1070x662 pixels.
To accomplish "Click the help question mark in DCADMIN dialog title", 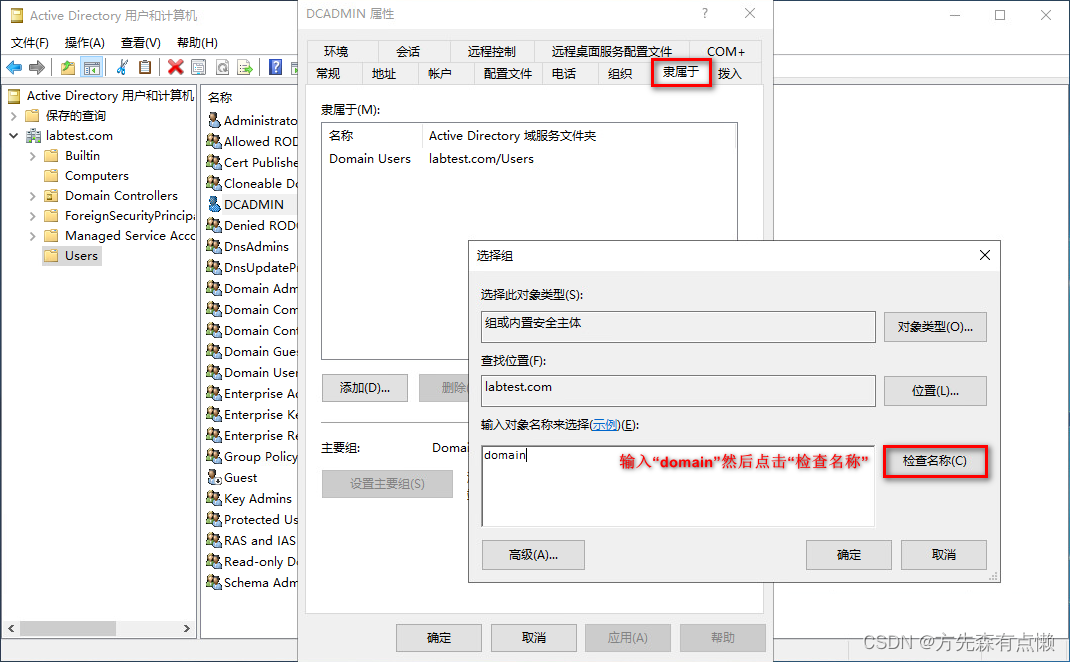I will point(705,14).
